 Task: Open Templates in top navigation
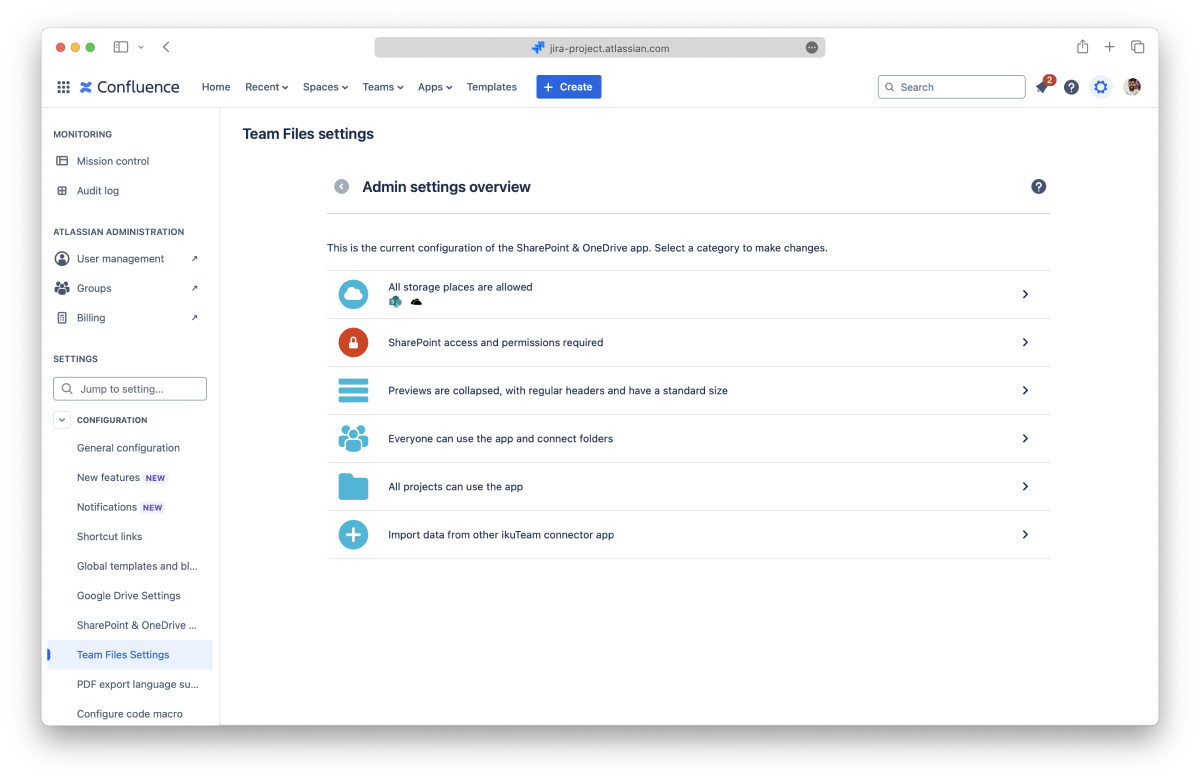pos(491,87)
